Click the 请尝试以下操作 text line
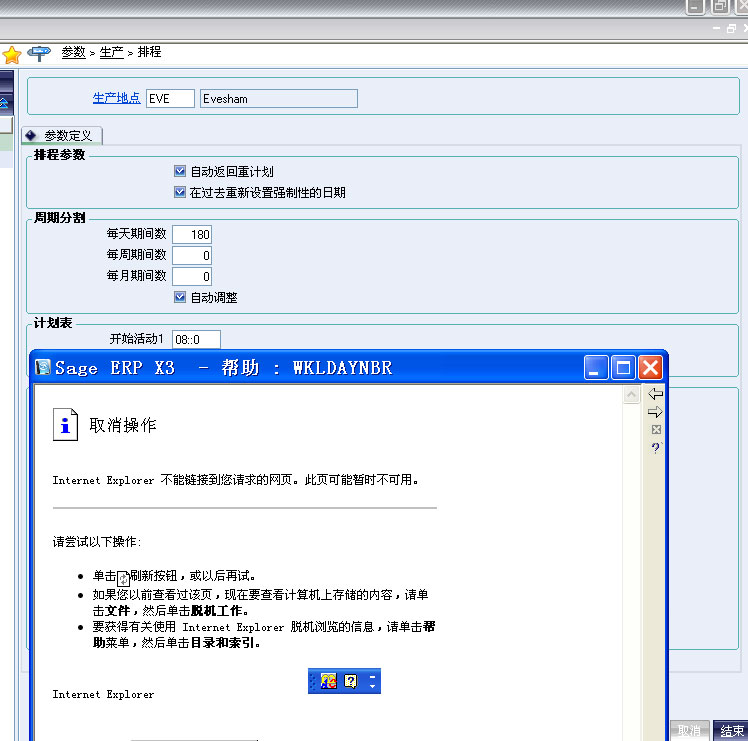Viewport: 748px width, 741px height. (97, 542)
